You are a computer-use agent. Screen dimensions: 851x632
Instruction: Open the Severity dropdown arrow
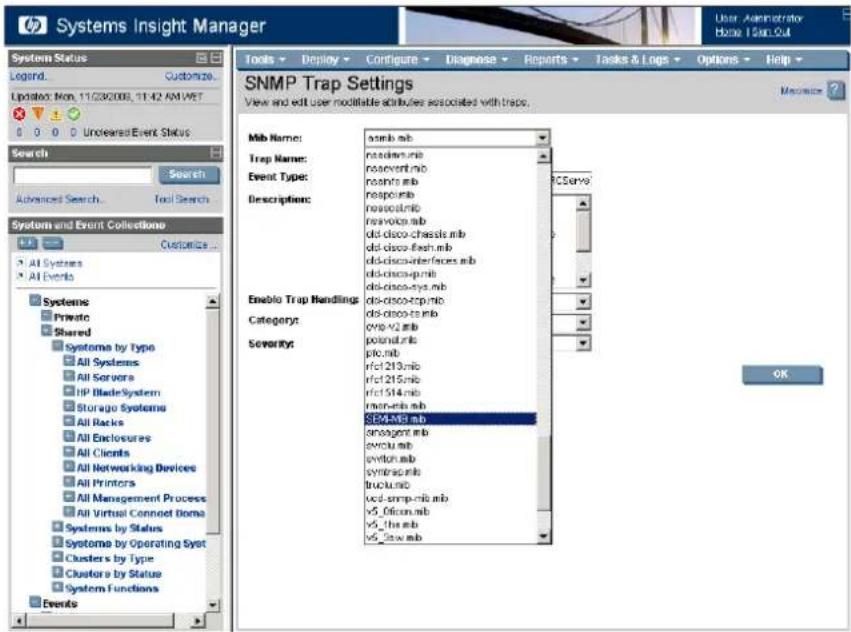[583, 343]
